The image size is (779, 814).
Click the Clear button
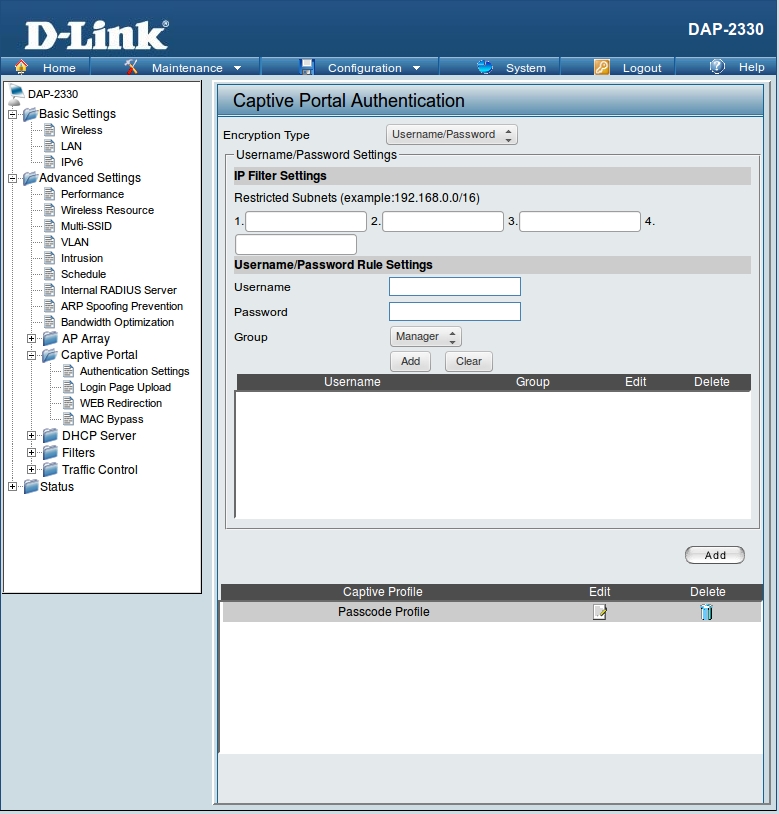coord(468,362)
